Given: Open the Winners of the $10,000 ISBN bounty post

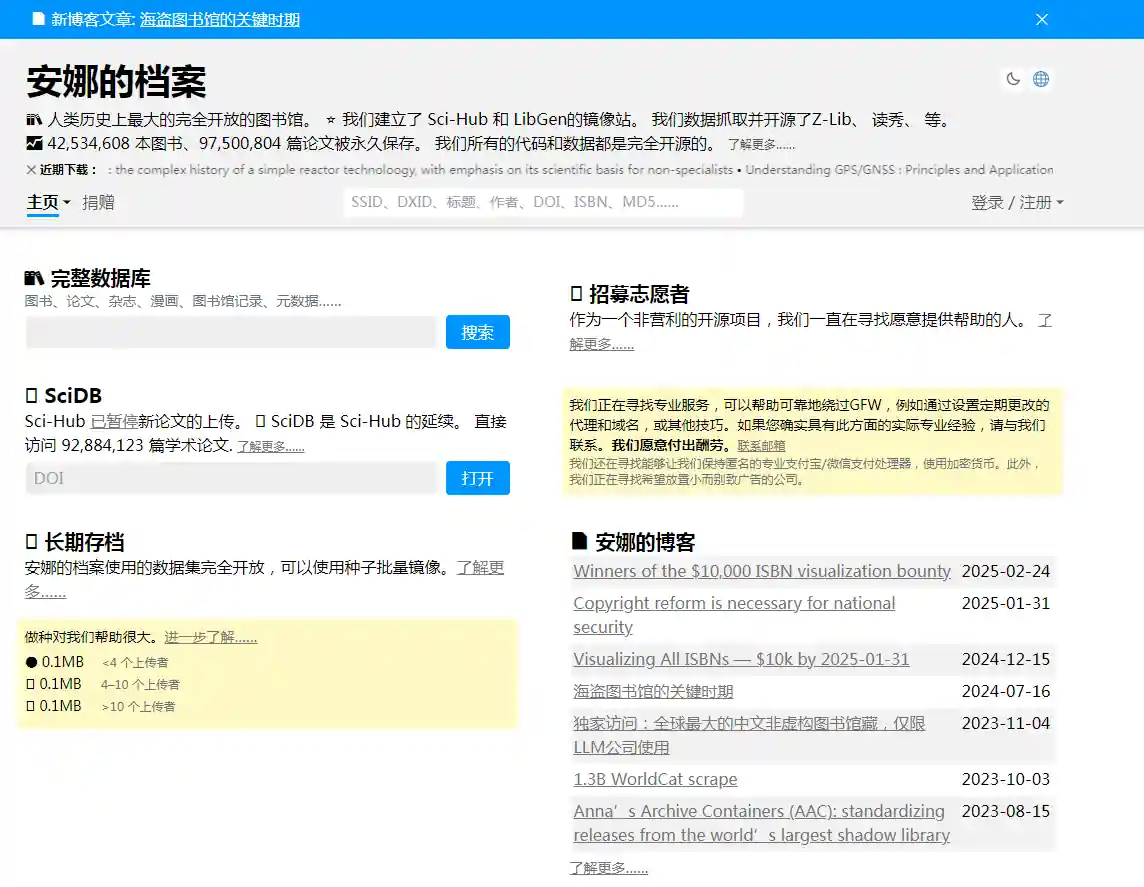Looking at the screenshot, I should tap(761, 572).
